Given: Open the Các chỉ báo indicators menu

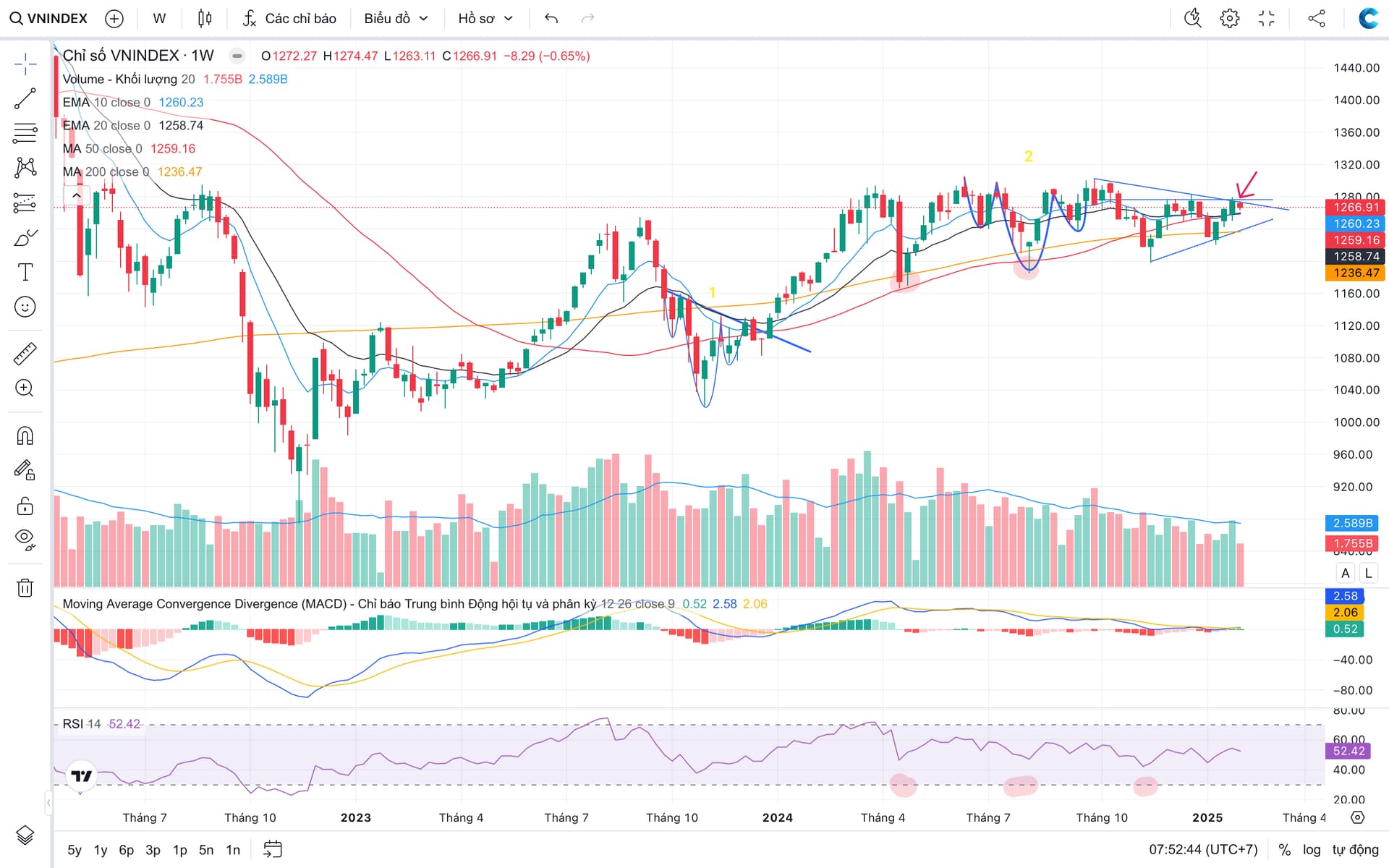Looking at the screenshot, I should 290,18.
